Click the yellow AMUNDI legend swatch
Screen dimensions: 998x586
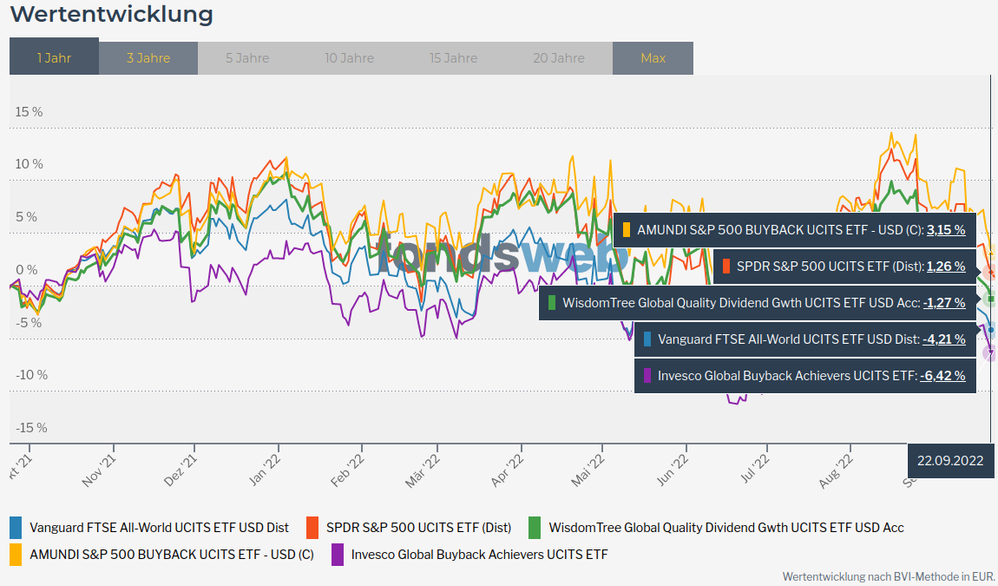point(15,553)
